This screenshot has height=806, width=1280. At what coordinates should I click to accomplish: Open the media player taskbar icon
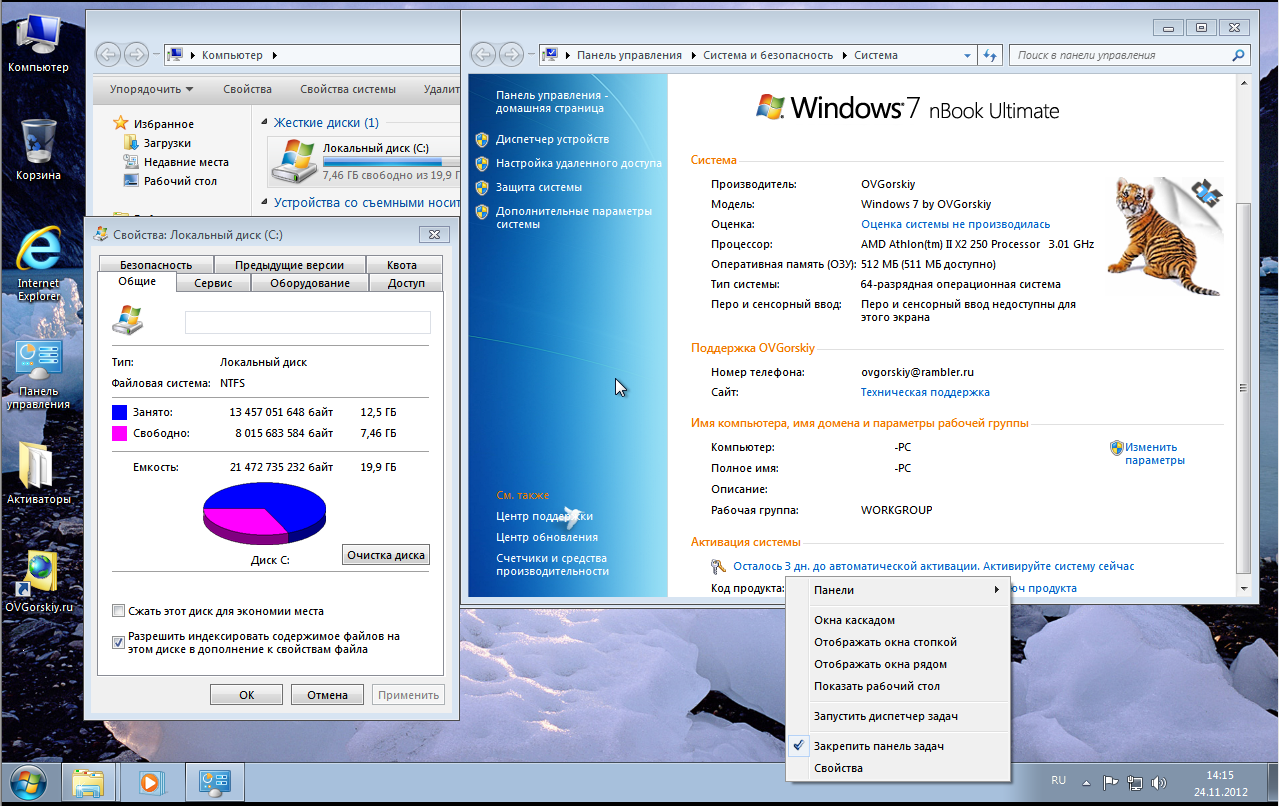click(x=151, y=782)
